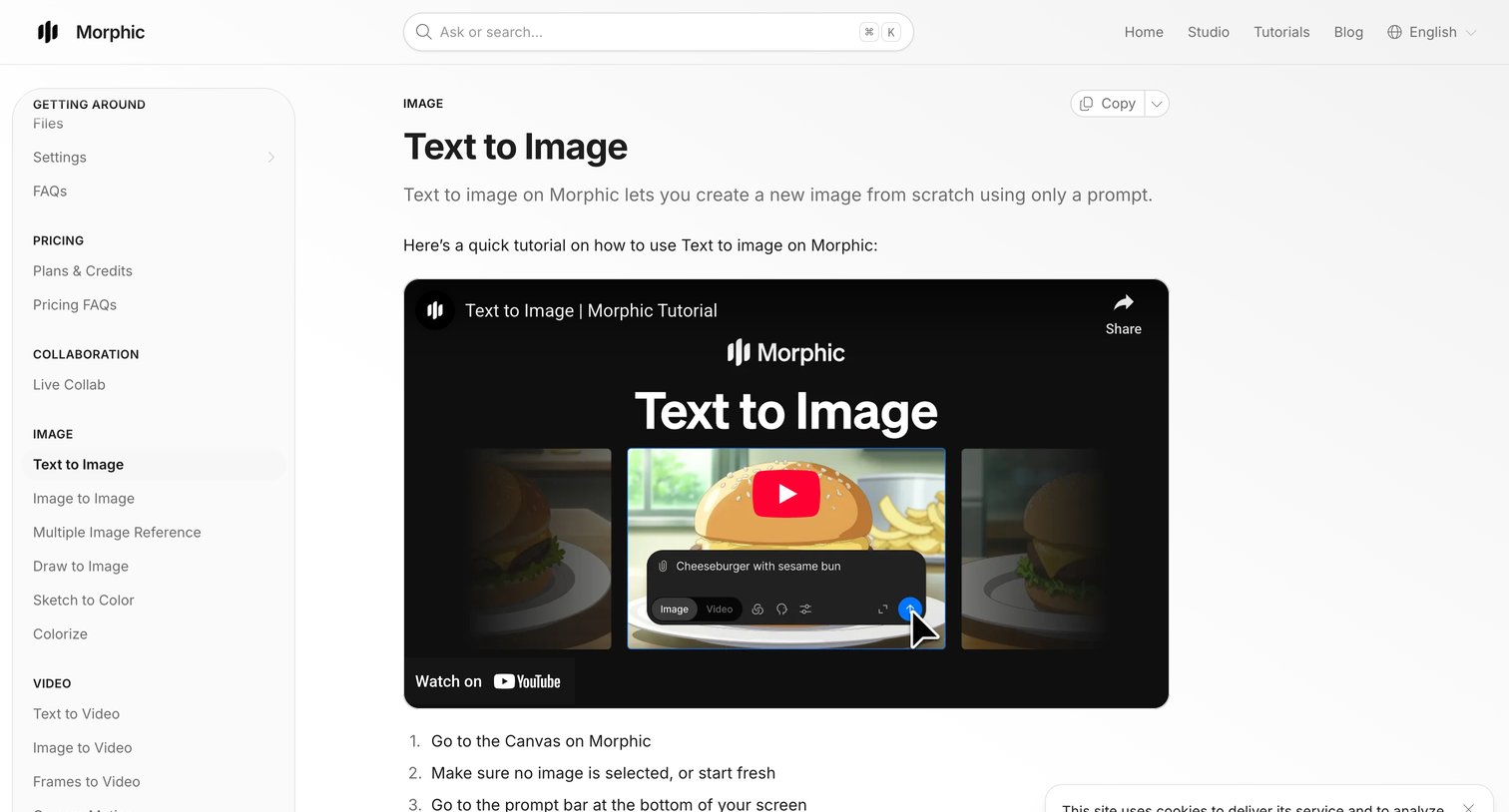Open the English language dropdown
The image size is (1509, 812).
coord(1432,32)
